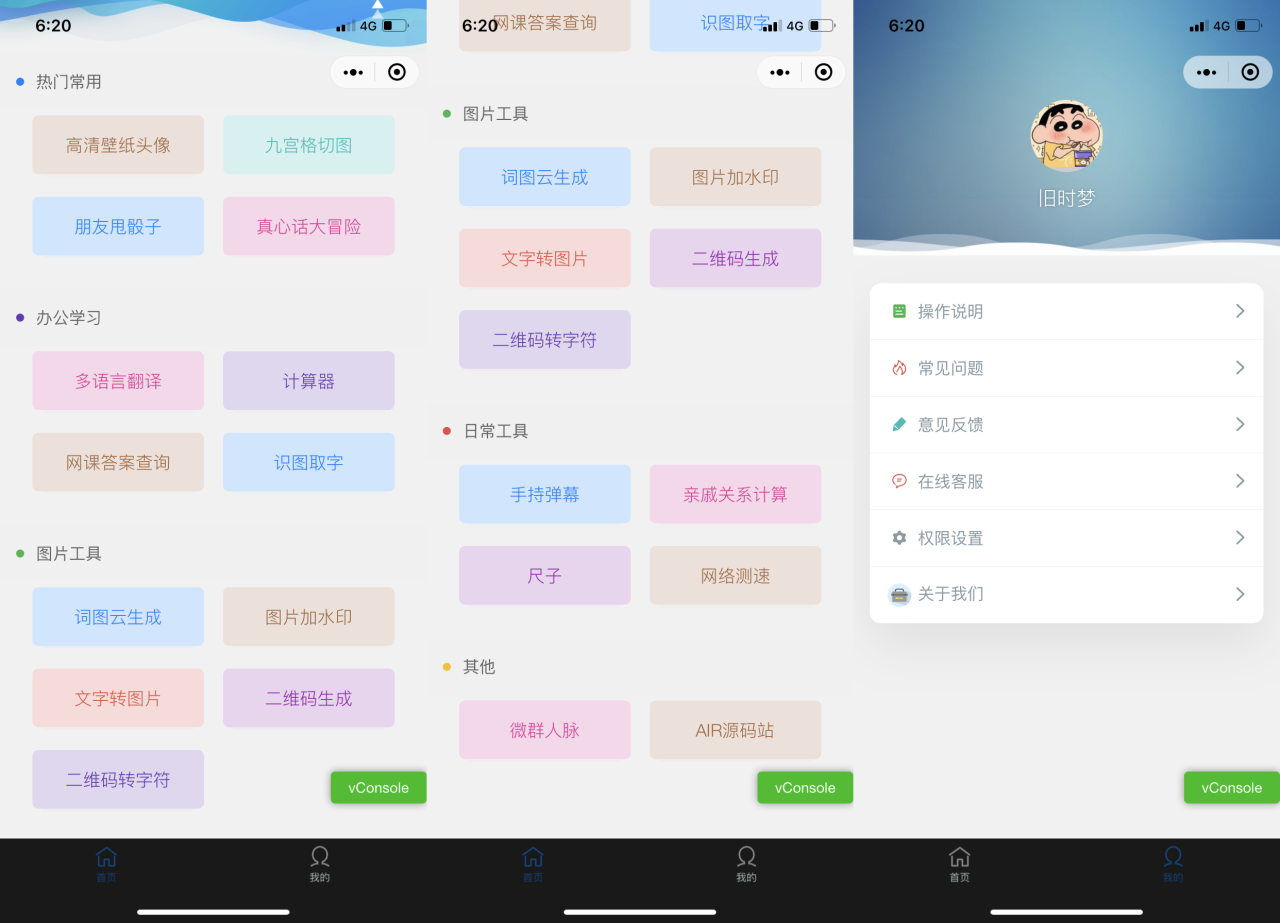This screenshot has width=1280, height=923.
Task: Click the 日常工具 section heading
Action: point(496,431)
